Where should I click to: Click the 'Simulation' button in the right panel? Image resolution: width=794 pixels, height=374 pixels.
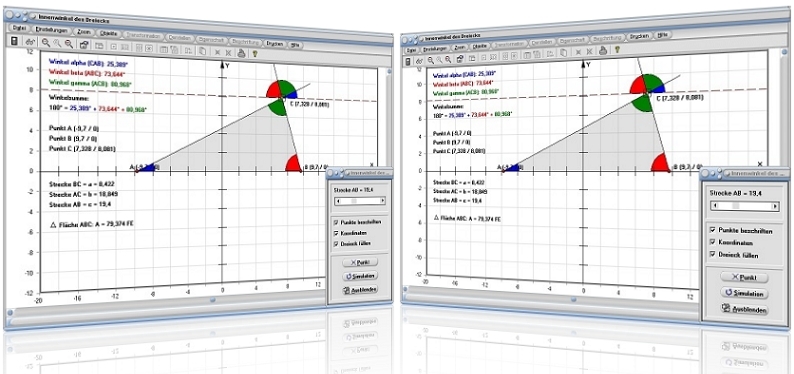744,294
